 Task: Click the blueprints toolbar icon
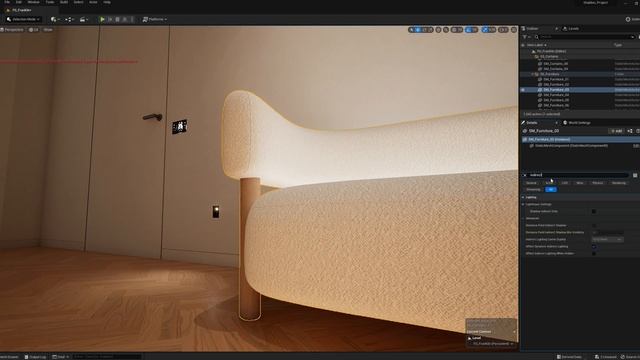pos(69,19)
